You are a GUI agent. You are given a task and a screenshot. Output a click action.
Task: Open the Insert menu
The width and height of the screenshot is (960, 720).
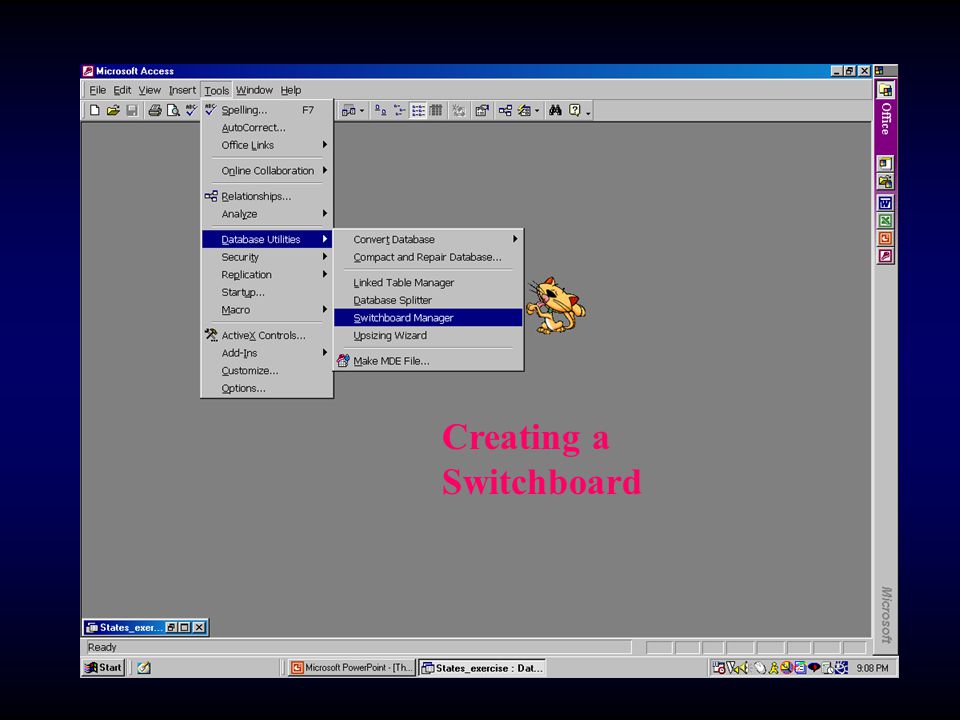pos(182,91)
